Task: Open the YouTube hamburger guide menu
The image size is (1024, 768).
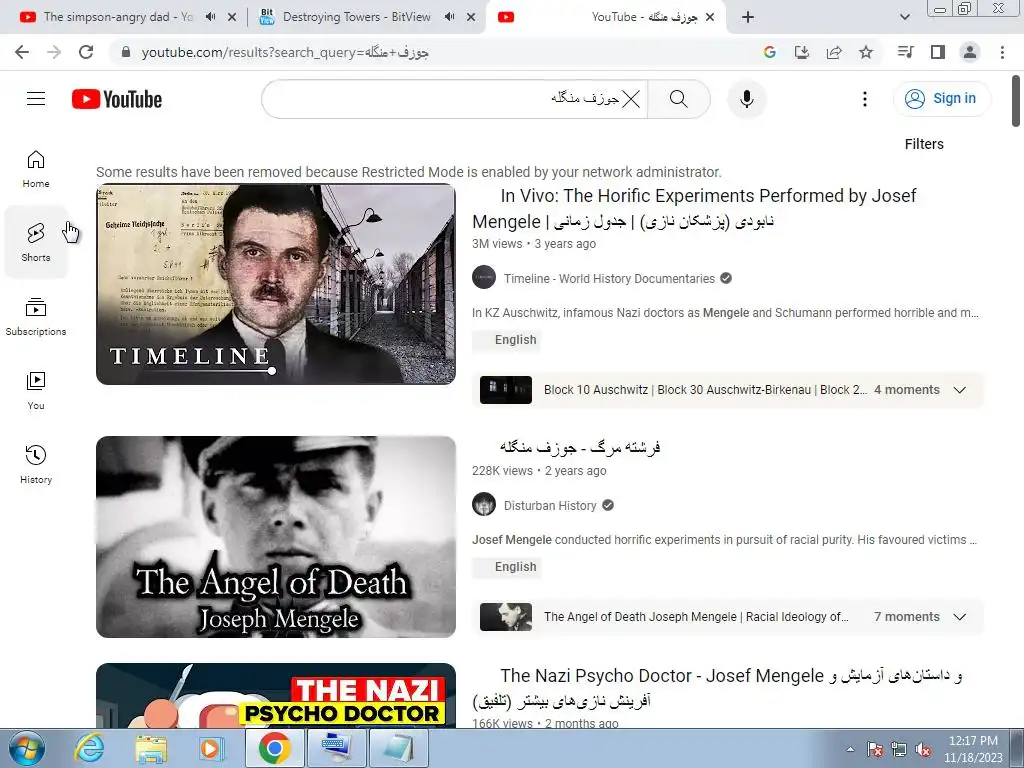Action: click(x=36, y=99)
